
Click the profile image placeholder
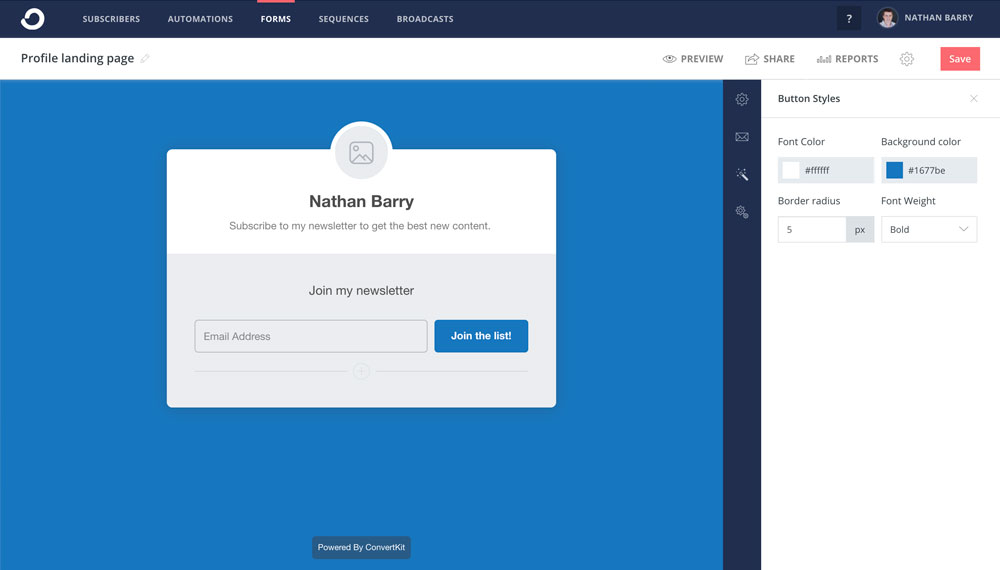coord(361,153)
